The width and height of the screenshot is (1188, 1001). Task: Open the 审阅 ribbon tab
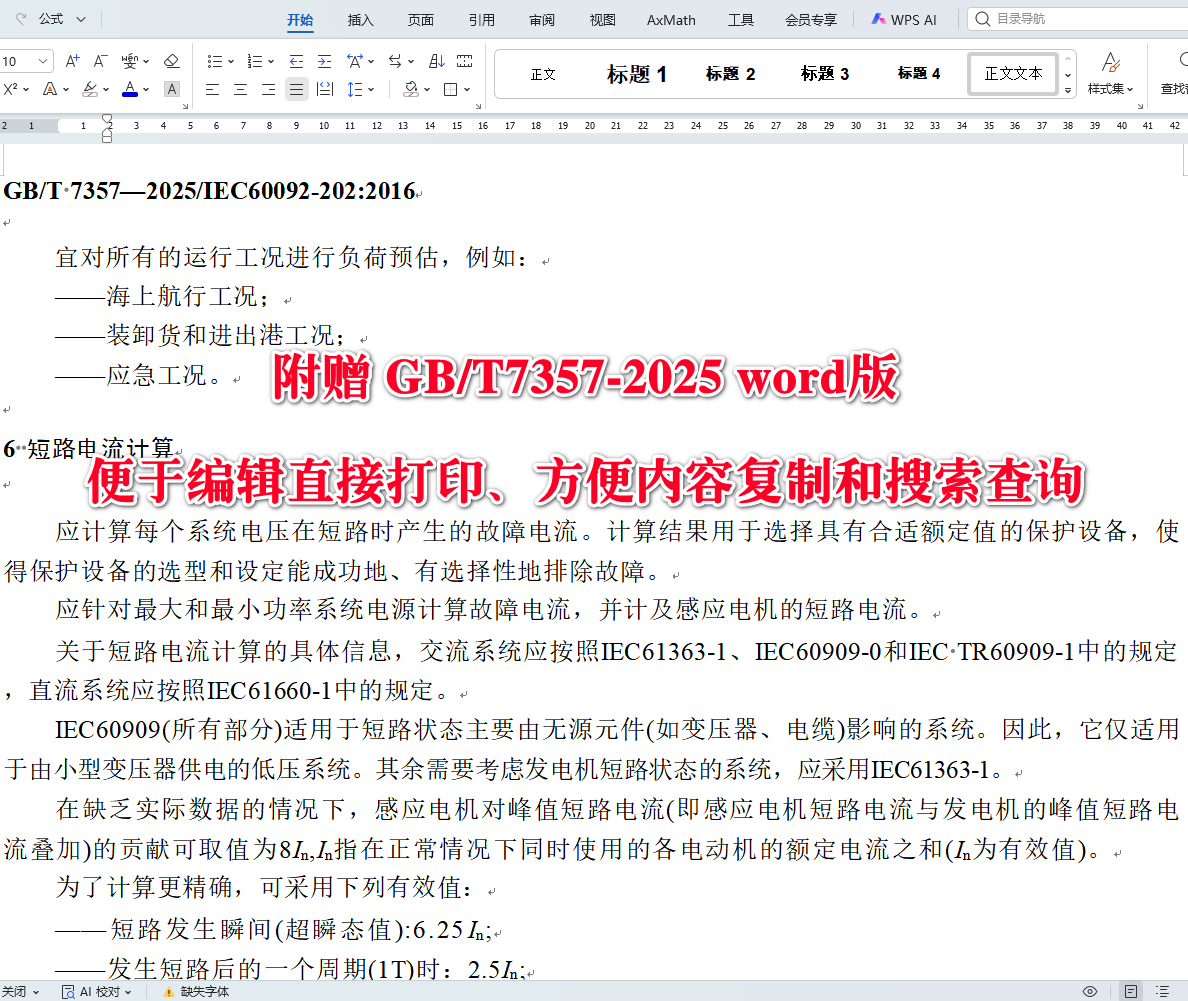coord(541,19)
